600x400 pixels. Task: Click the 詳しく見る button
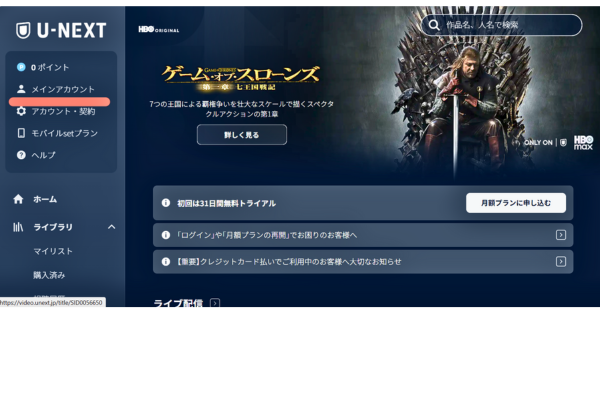point(241,134)
